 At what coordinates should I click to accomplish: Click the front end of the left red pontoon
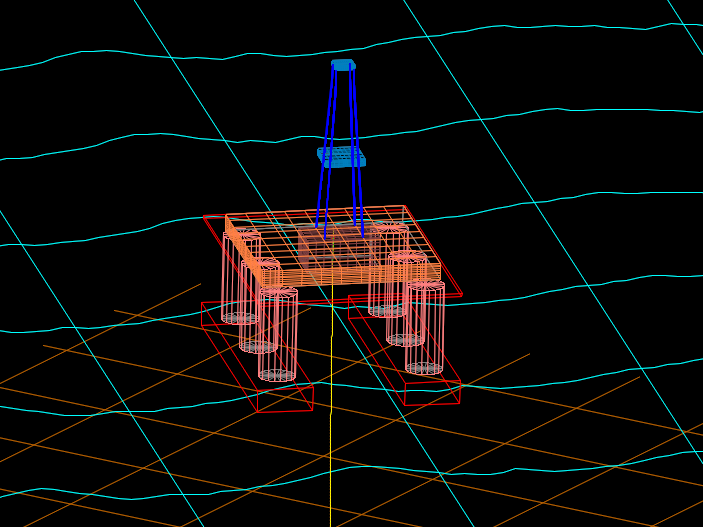click(x=285, y=399)
